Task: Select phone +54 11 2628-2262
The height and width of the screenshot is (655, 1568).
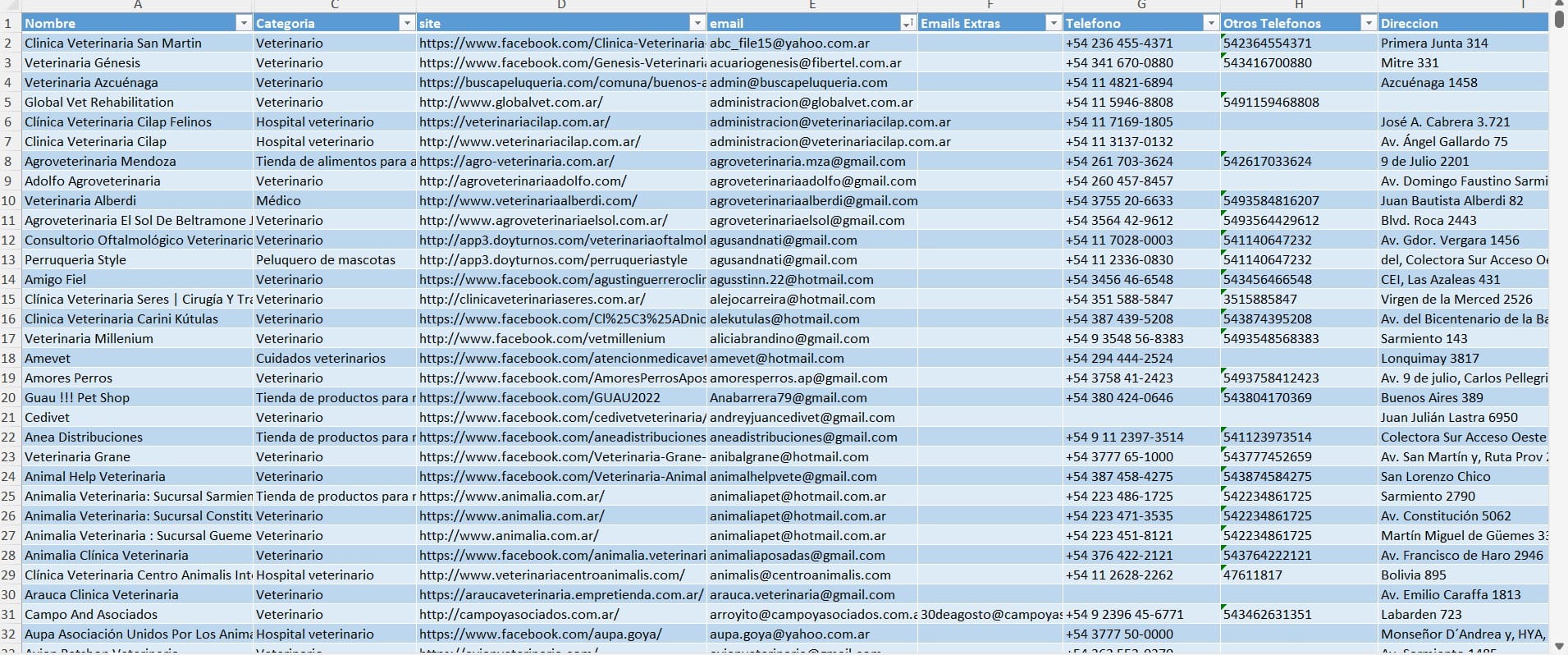Action: pos(1141,575)
